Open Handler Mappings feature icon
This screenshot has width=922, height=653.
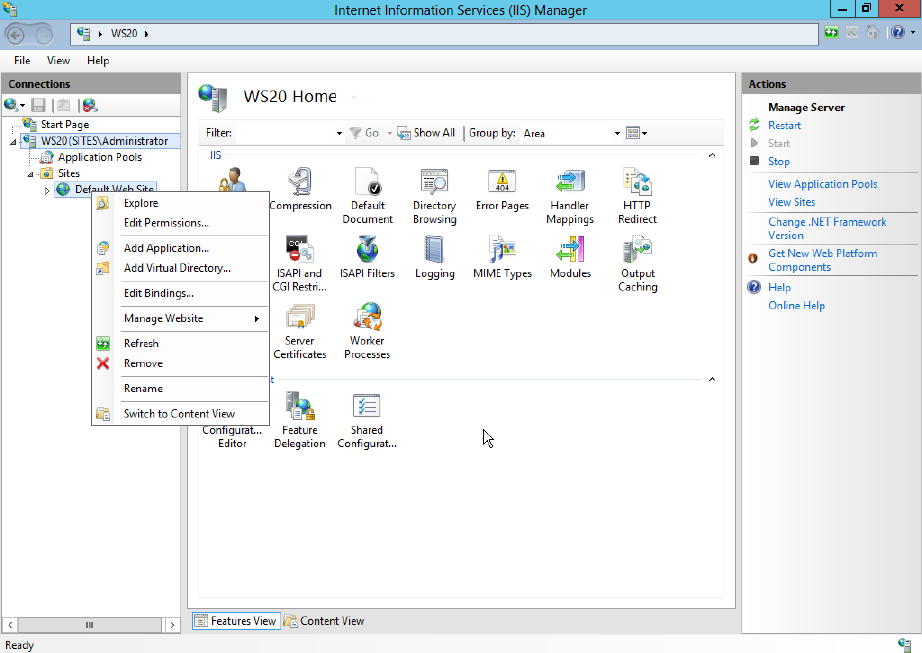570,196
